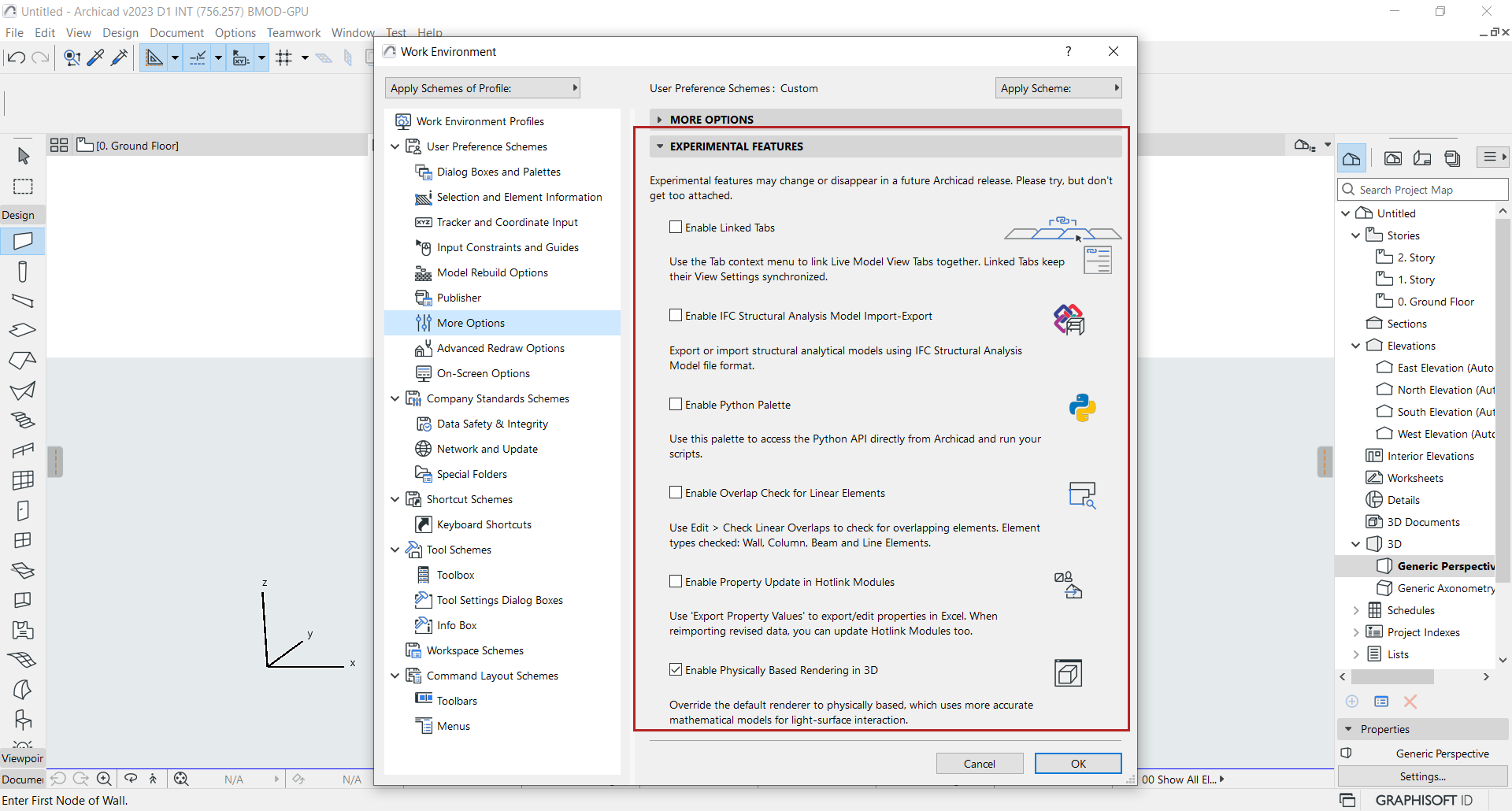Select the Roof tool
Image resolution: width=1512 pixels, height=811 pixels.
[x=23, y=360]
